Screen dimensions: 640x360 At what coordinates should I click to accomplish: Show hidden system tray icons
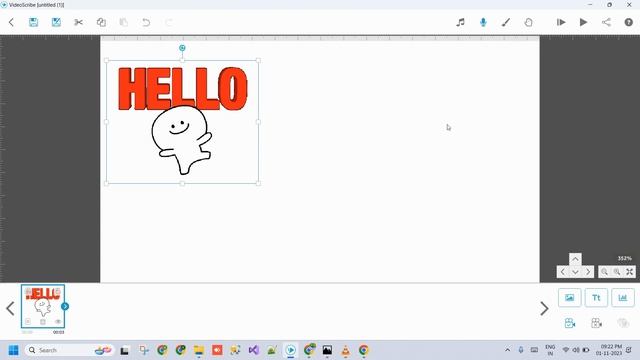(x=507, y=350)
